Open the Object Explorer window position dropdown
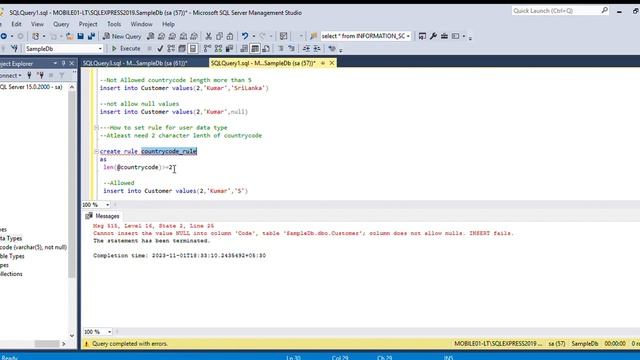 tap(55, 63)
